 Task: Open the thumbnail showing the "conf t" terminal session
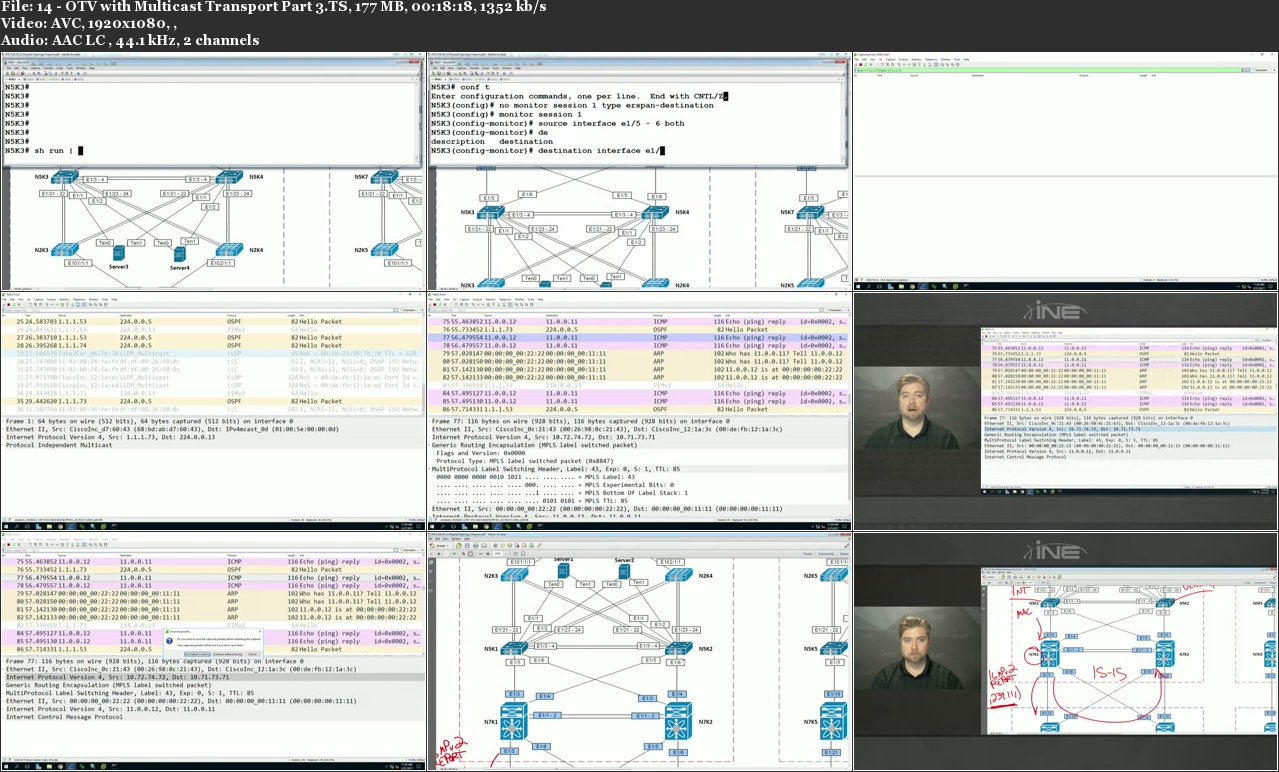(639, 171)
